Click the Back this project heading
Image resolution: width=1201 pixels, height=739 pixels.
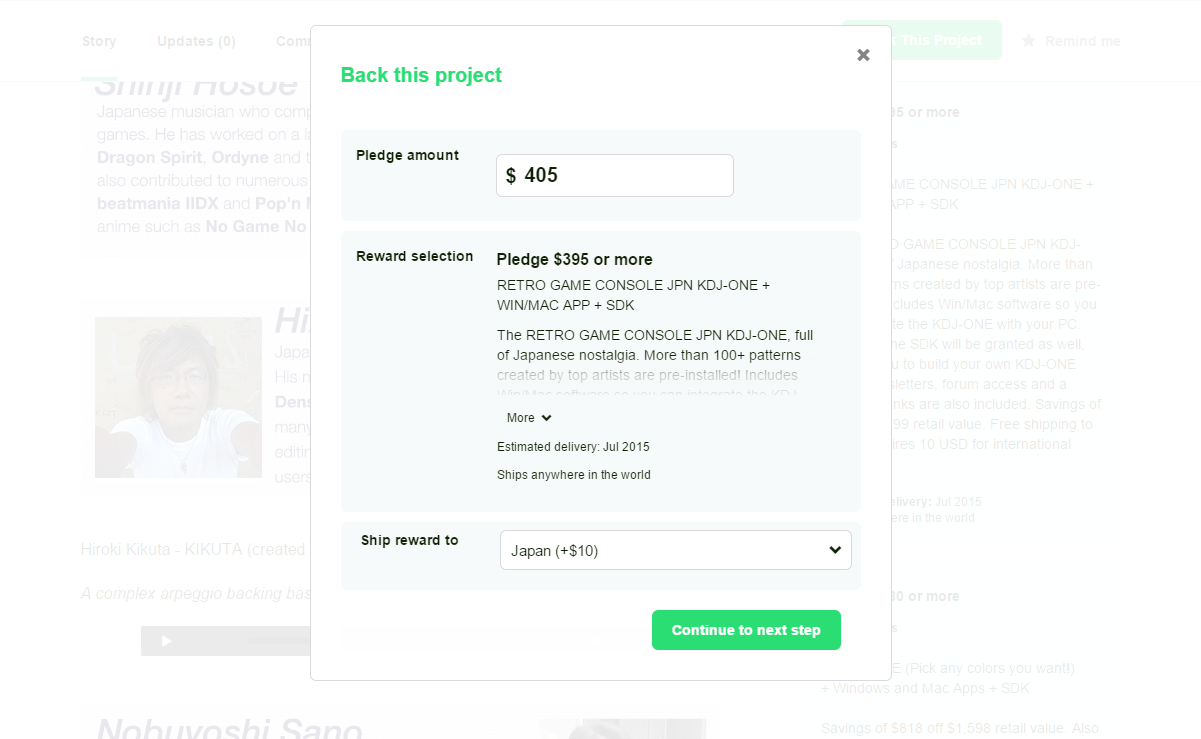[421, 75]
